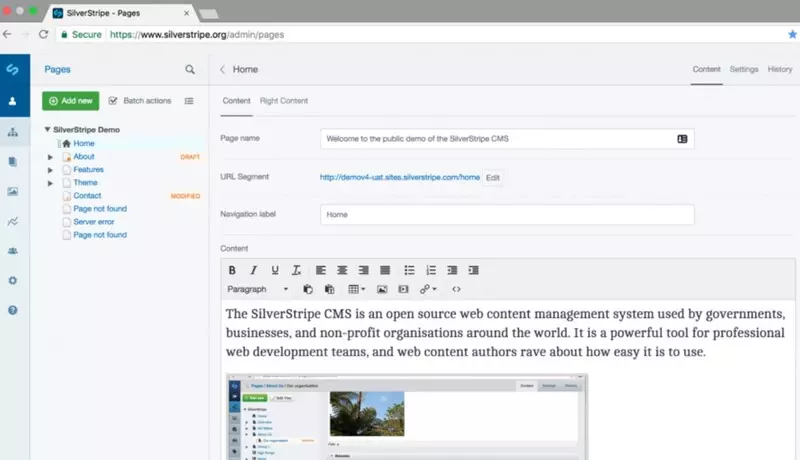Viewport: 800px width, 460px height.
Task: Select the Home page in site tree
Action: point(84,143)
